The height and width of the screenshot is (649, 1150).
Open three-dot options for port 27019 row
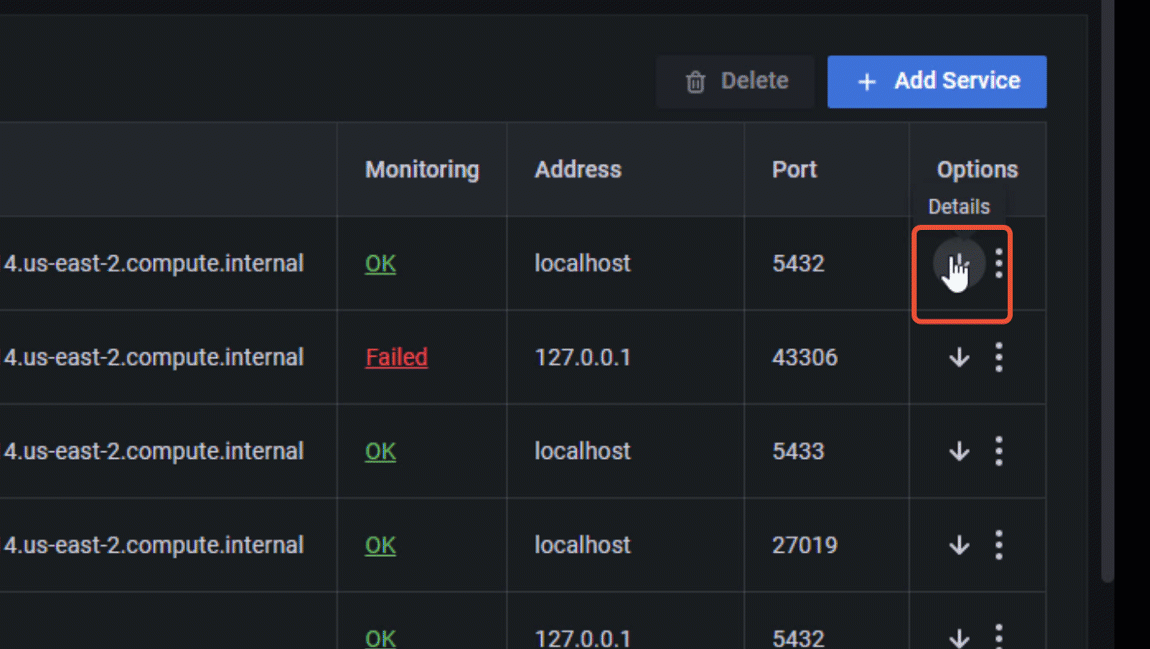click(998, 546)
